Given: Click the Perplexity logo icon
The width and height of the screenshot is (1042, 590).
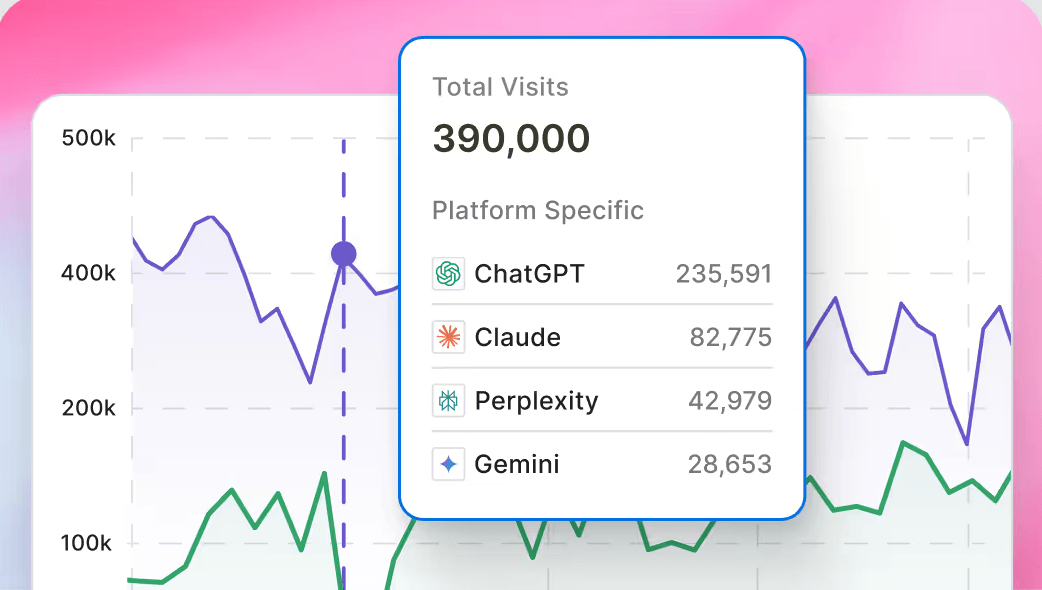Looking at the screenshot, I should (x=448, y=402).
